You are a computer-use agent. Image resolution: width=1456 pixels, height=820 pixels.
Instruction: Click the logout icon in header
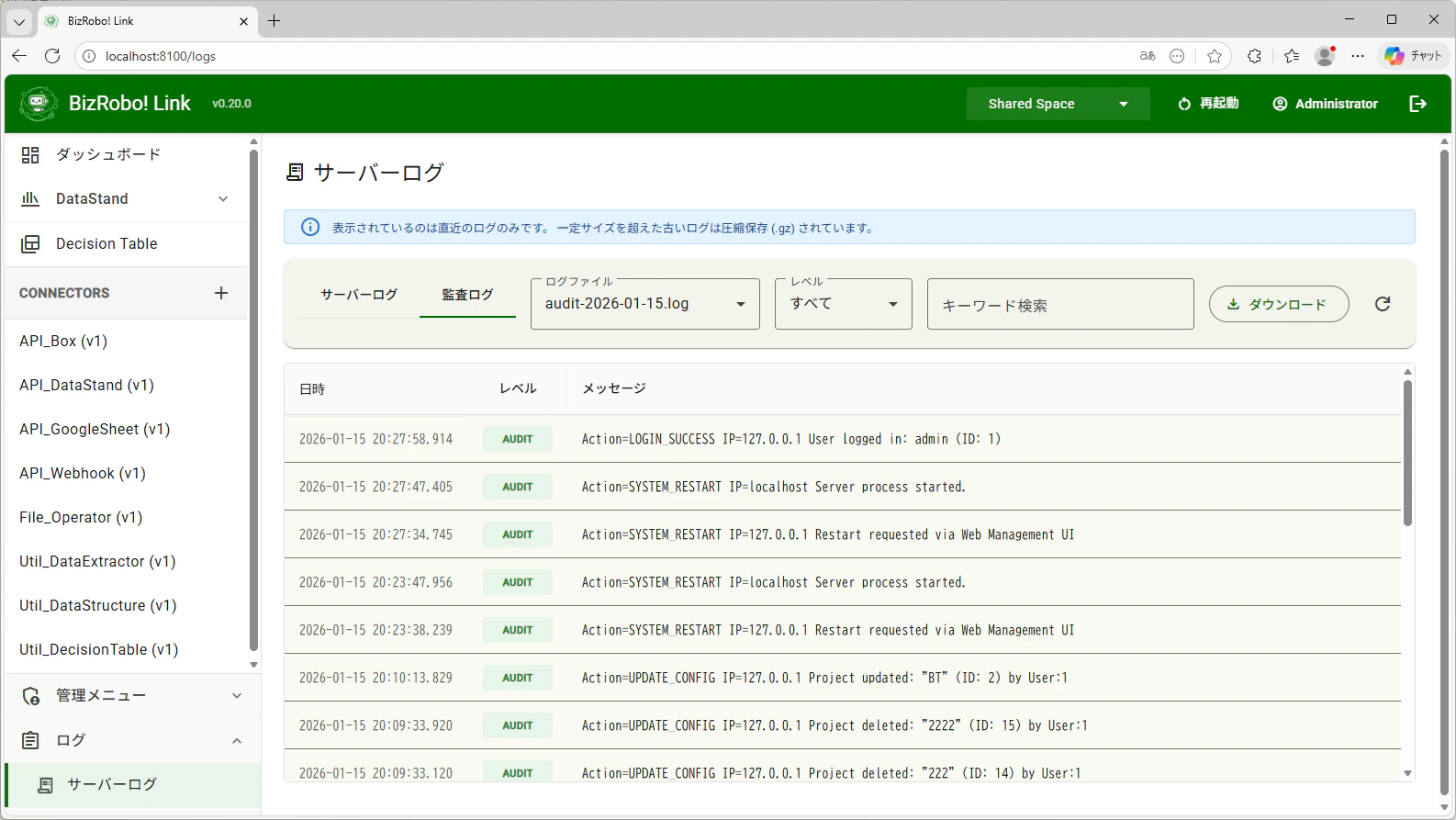click(1418, 104)
